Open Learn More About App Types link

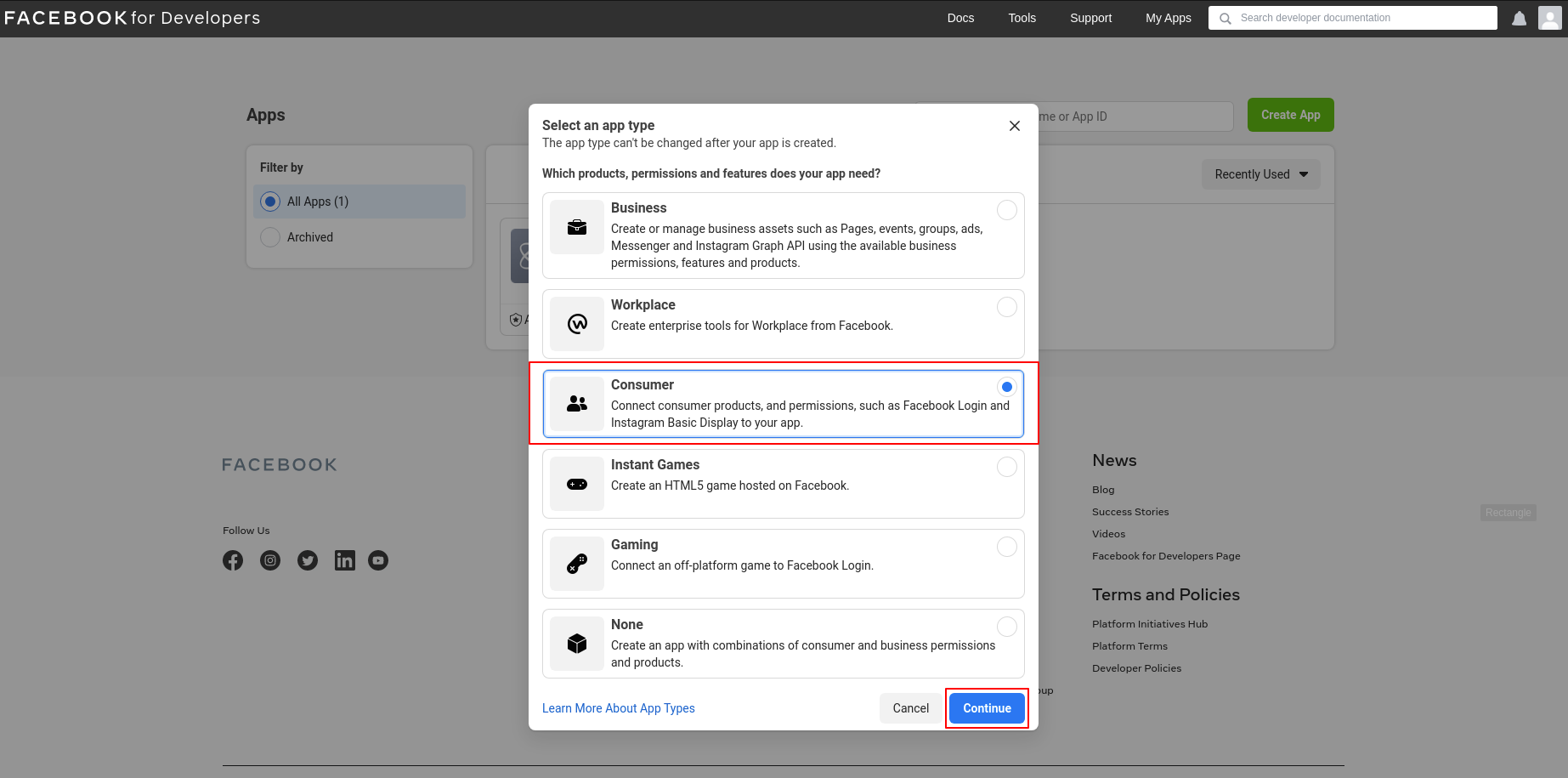(618, 708)
